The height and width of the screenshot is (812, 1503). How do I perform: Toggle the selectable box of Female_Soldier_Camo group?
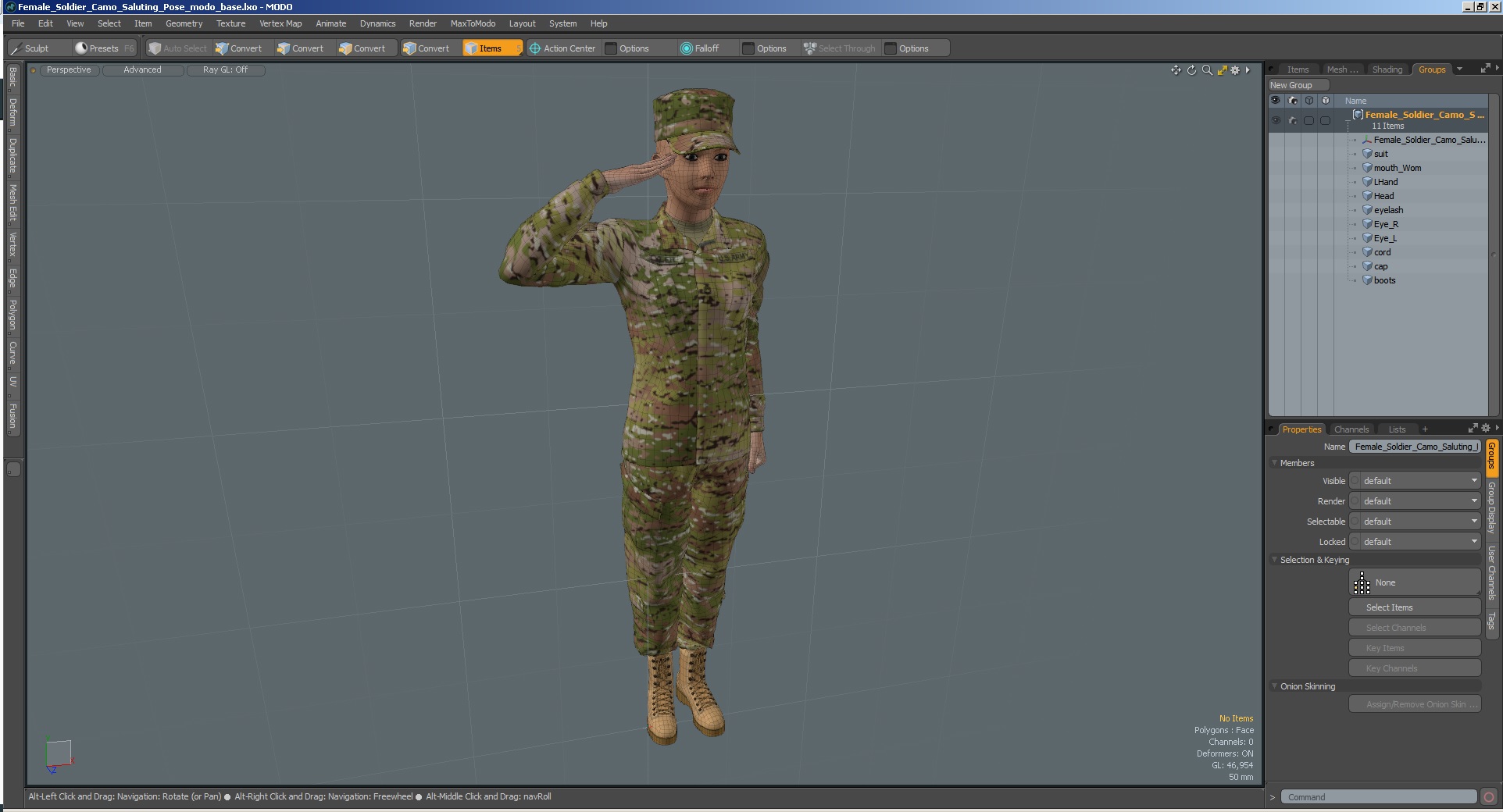click(x=1309, y=120)
